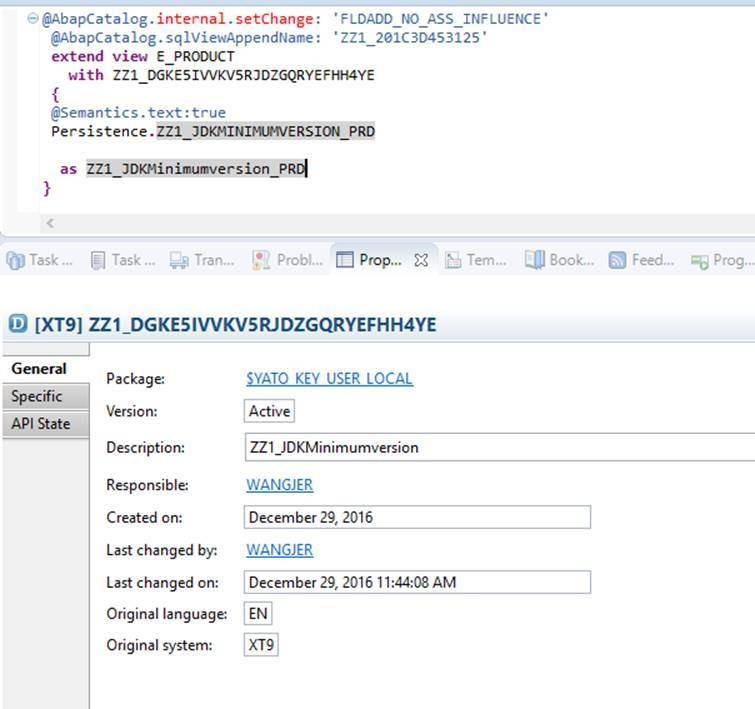Click the sqlViewAppendName value 'ZZ1_201C3D453125'
The image size is (755, 709).
(409, 38)
